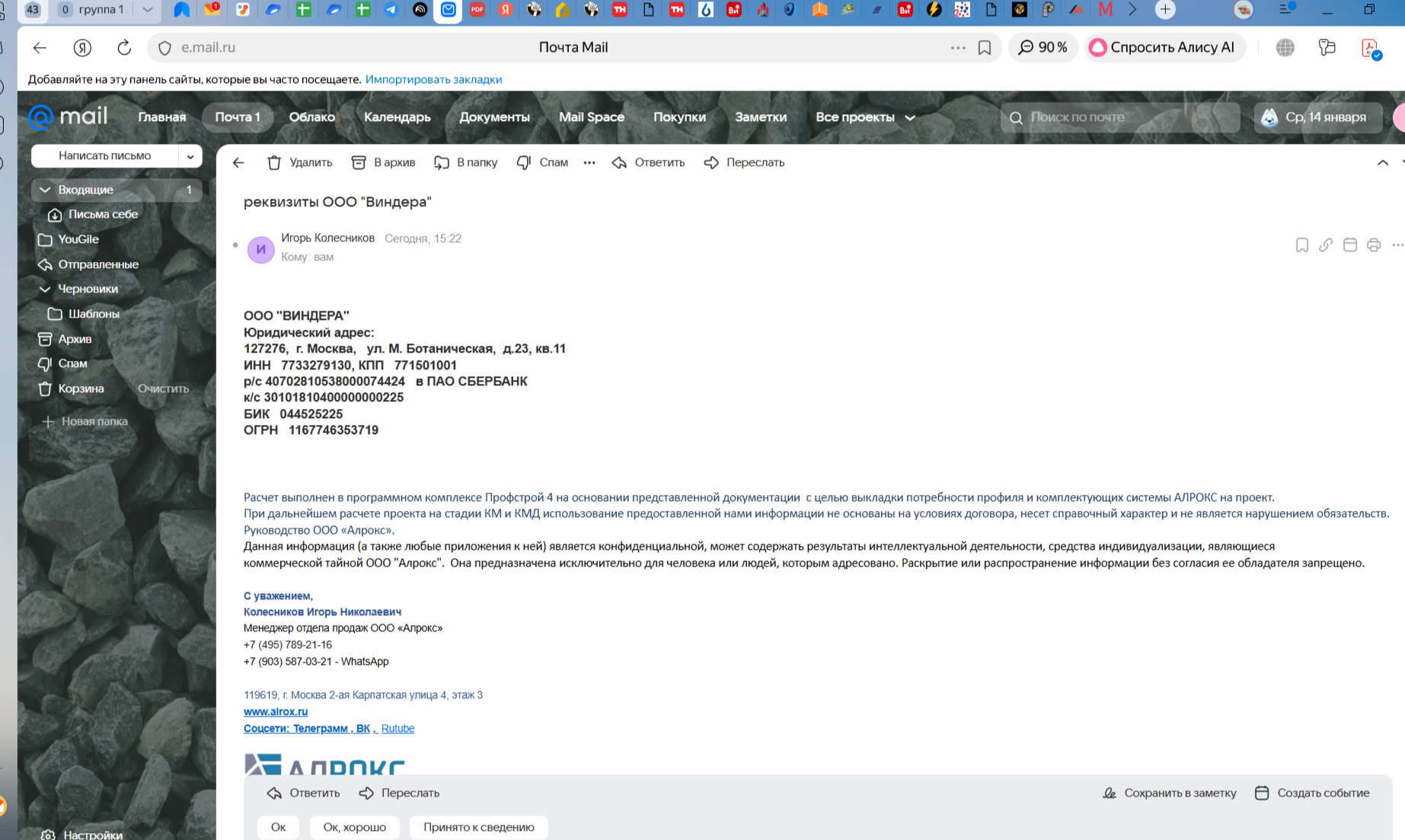The height and width of the screenshot is (840, 1405).
Task: Print the email with the printer icon
Action: click(x=1374, y=244)
